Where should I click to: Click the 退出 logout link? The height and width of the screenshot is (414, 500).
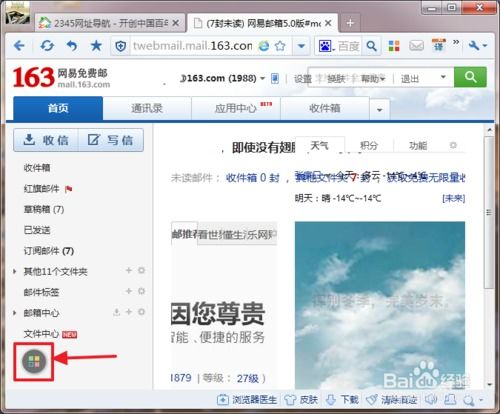pos(410,79)
